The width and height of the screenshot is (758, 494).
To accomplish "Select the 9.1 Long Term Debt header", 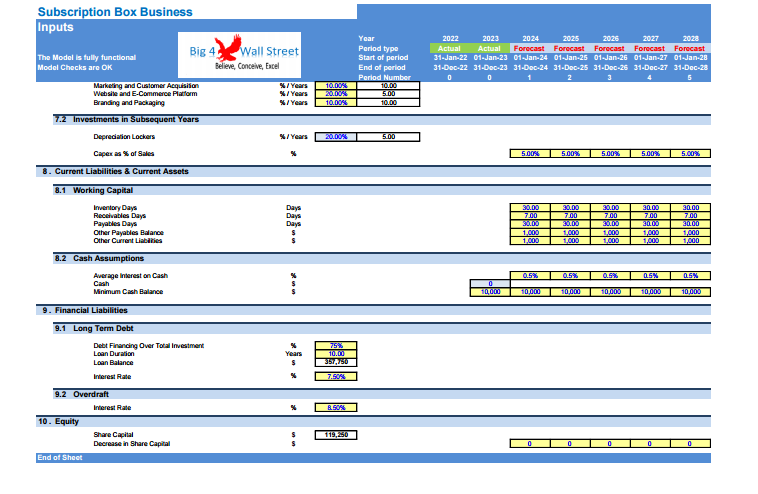I will pos(382,329).
